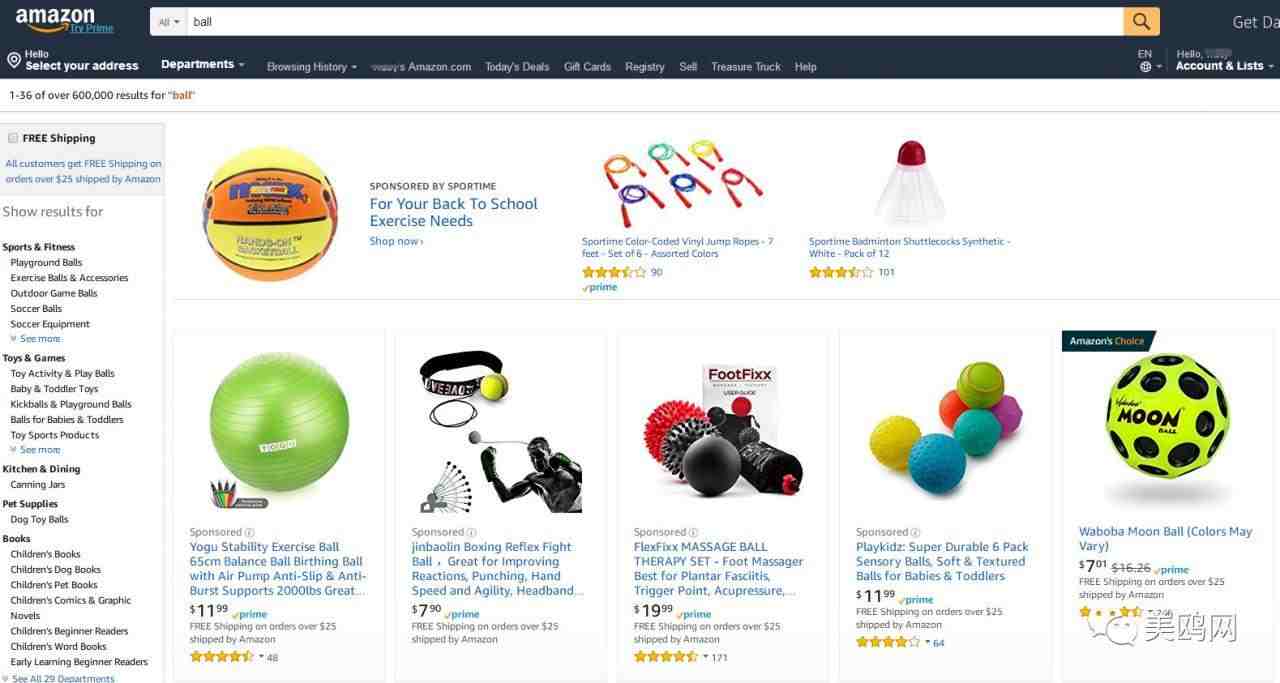The image size is (1280, 683).
Task: Click the Sponsored info icon under FlexFixx
Action: (x=693, y=532)
